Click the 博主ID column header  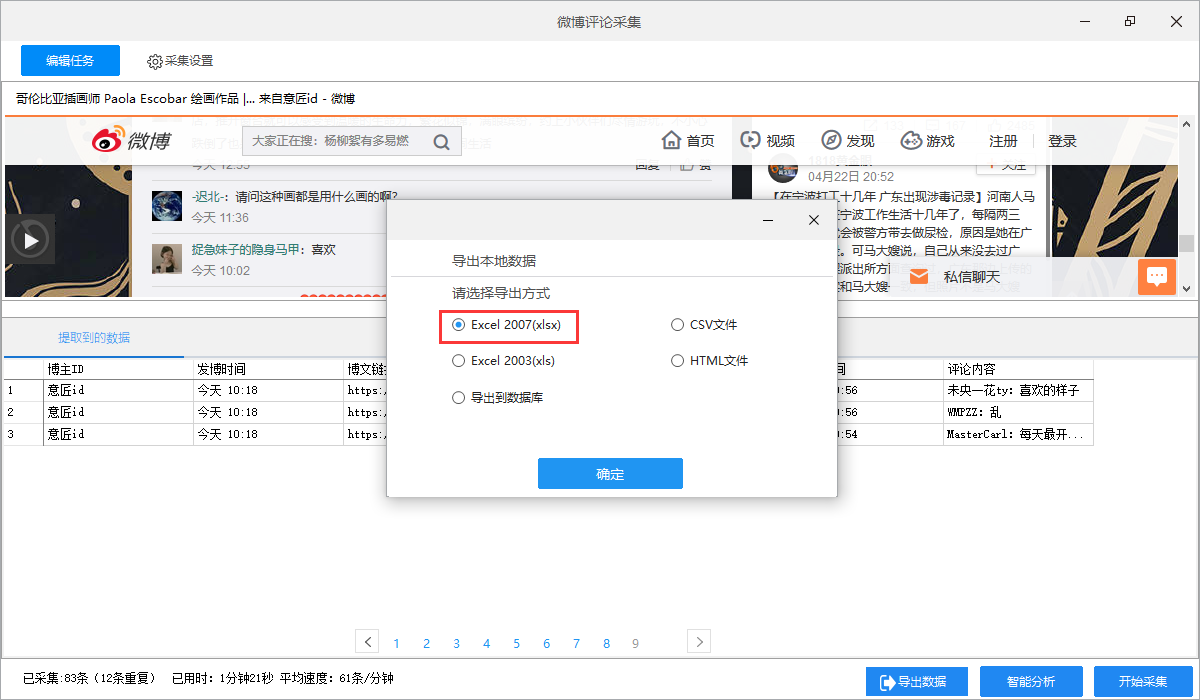tap(118, 369)
